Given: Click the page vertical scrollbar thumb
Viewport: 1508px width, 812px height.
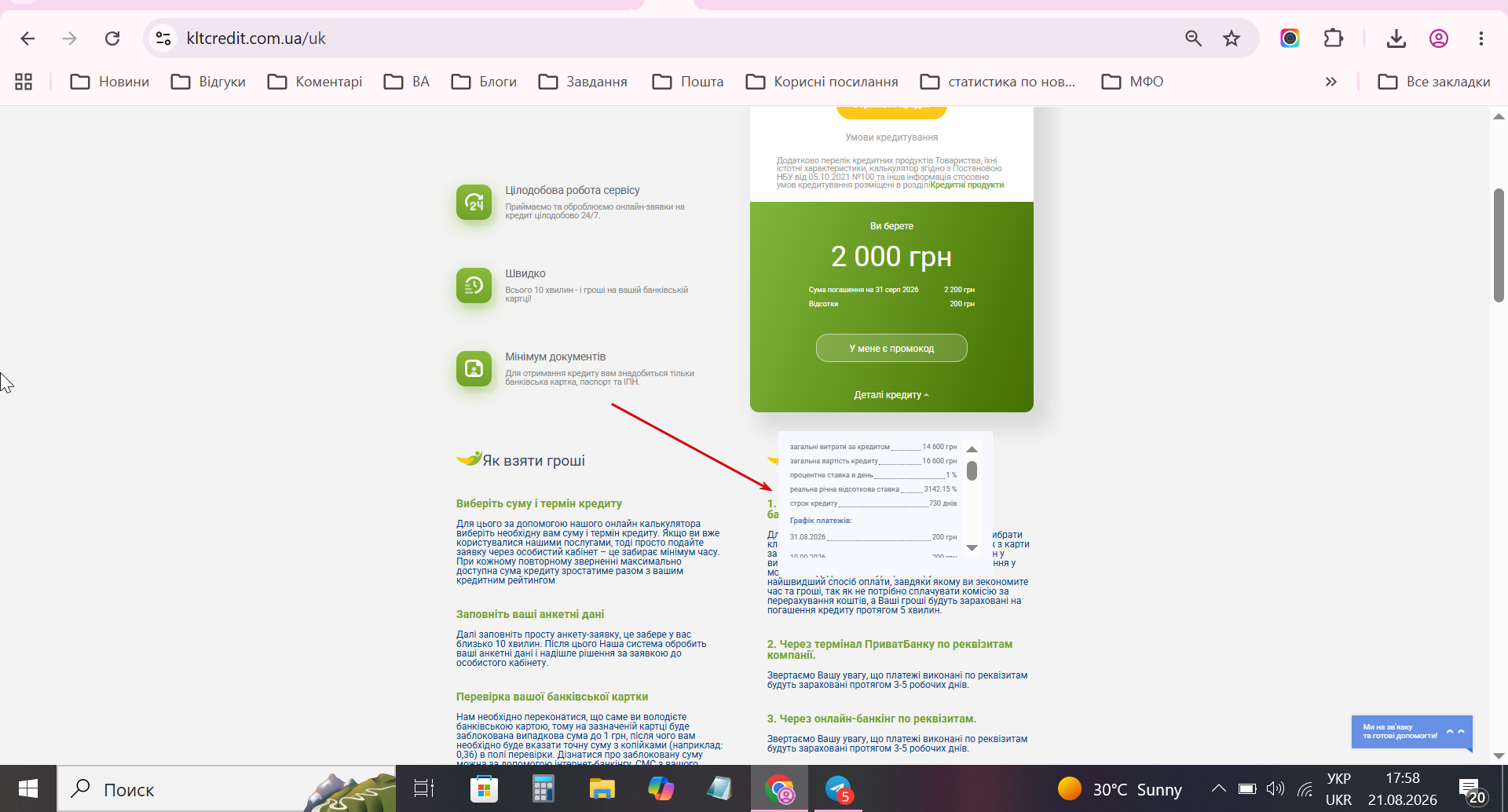Looking at the screenshot, I should coord(1499,245).
